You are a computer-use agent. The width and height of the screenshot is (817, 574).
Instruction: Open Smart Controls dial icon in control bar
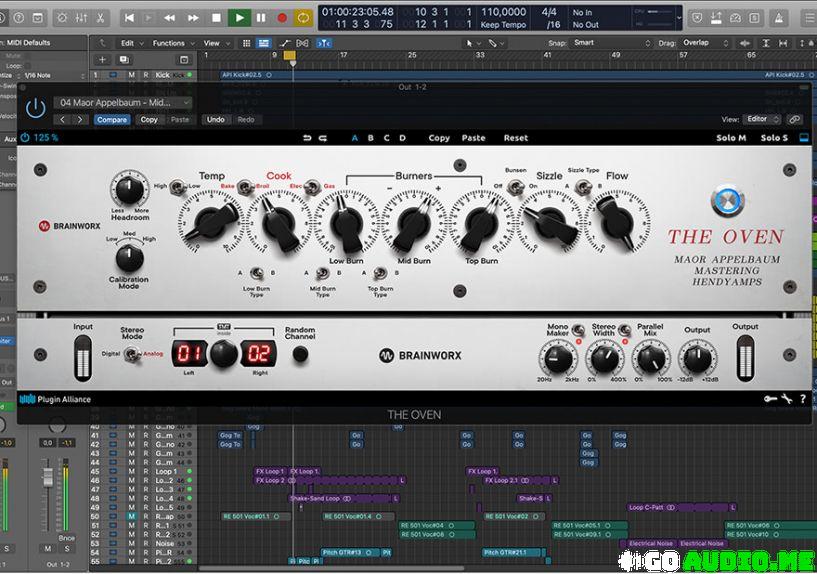pyautogui.click(x=62, y=18)
